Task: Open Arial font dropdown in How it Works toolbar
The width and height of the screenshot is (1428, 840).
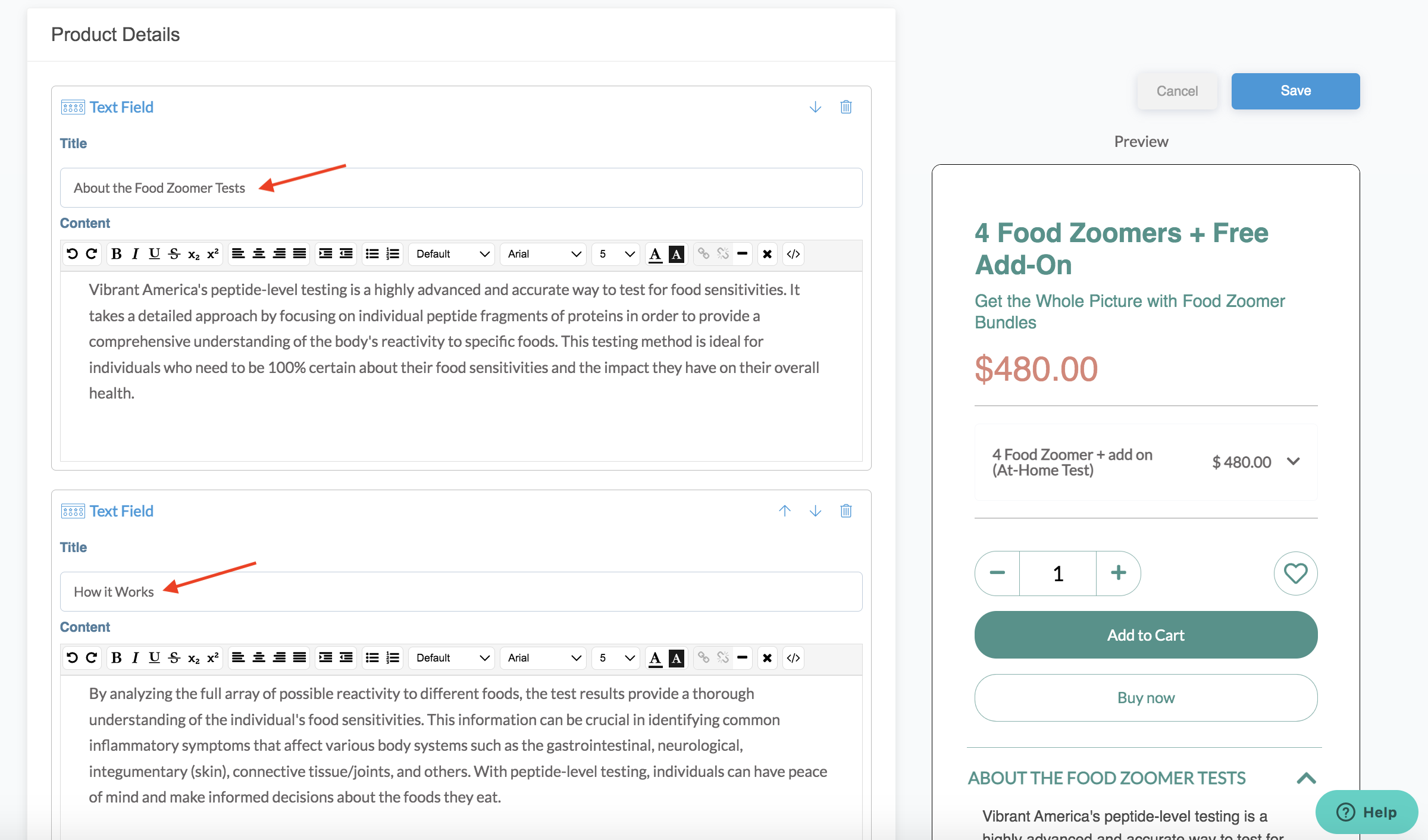Action: point(543,658)
